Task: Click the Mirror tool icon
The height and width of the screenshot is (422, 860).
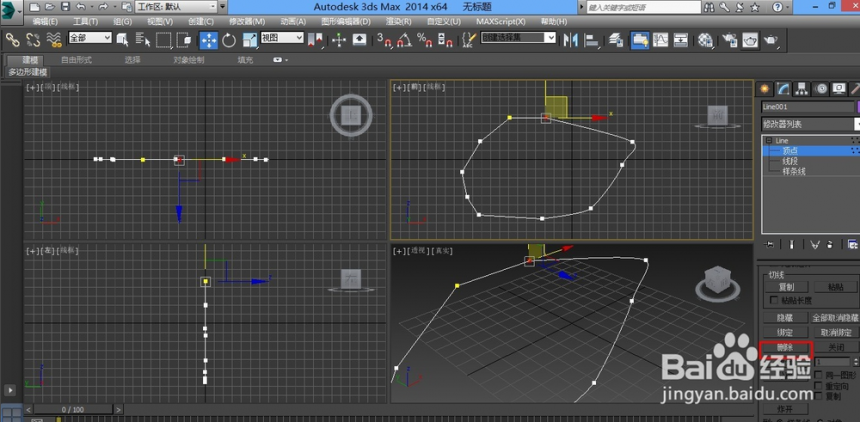Action: click(x=571, y=40)
